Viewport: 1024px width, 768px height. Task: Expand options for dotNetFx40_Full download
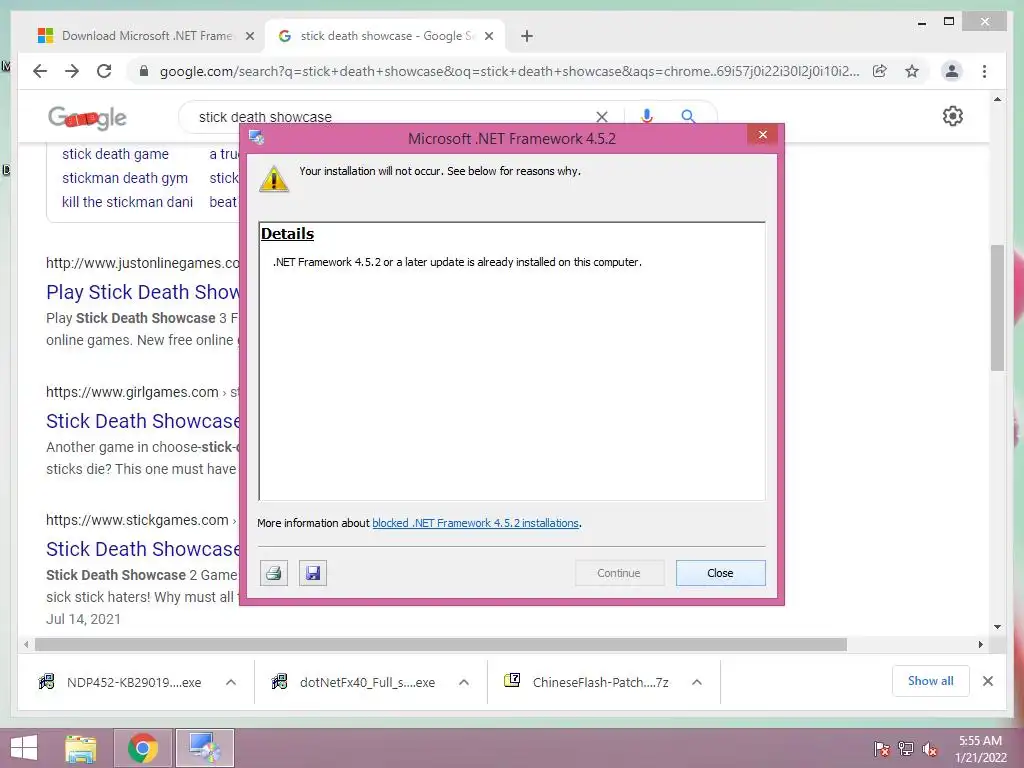coord(464,682)
